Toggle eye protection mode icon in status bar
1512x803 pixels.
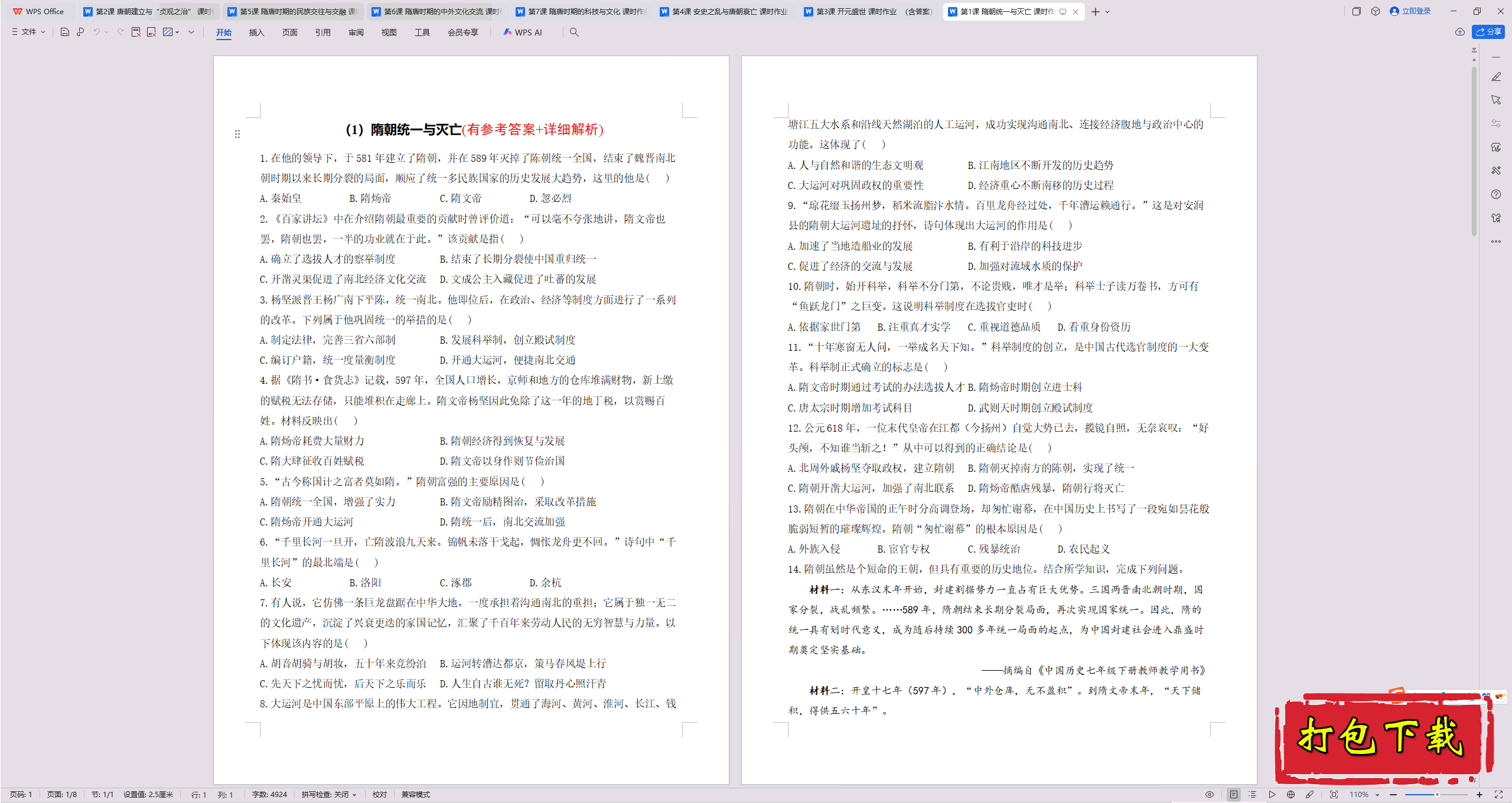[x=1210, y=795]
